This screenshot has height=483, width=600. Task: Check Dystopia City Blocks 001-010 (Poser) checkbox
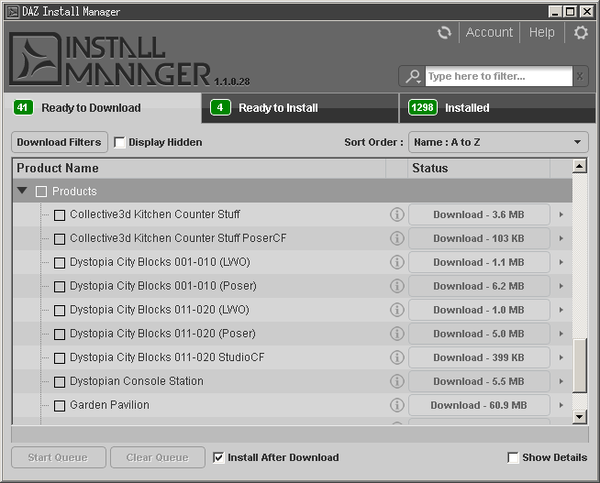point(59,287)
